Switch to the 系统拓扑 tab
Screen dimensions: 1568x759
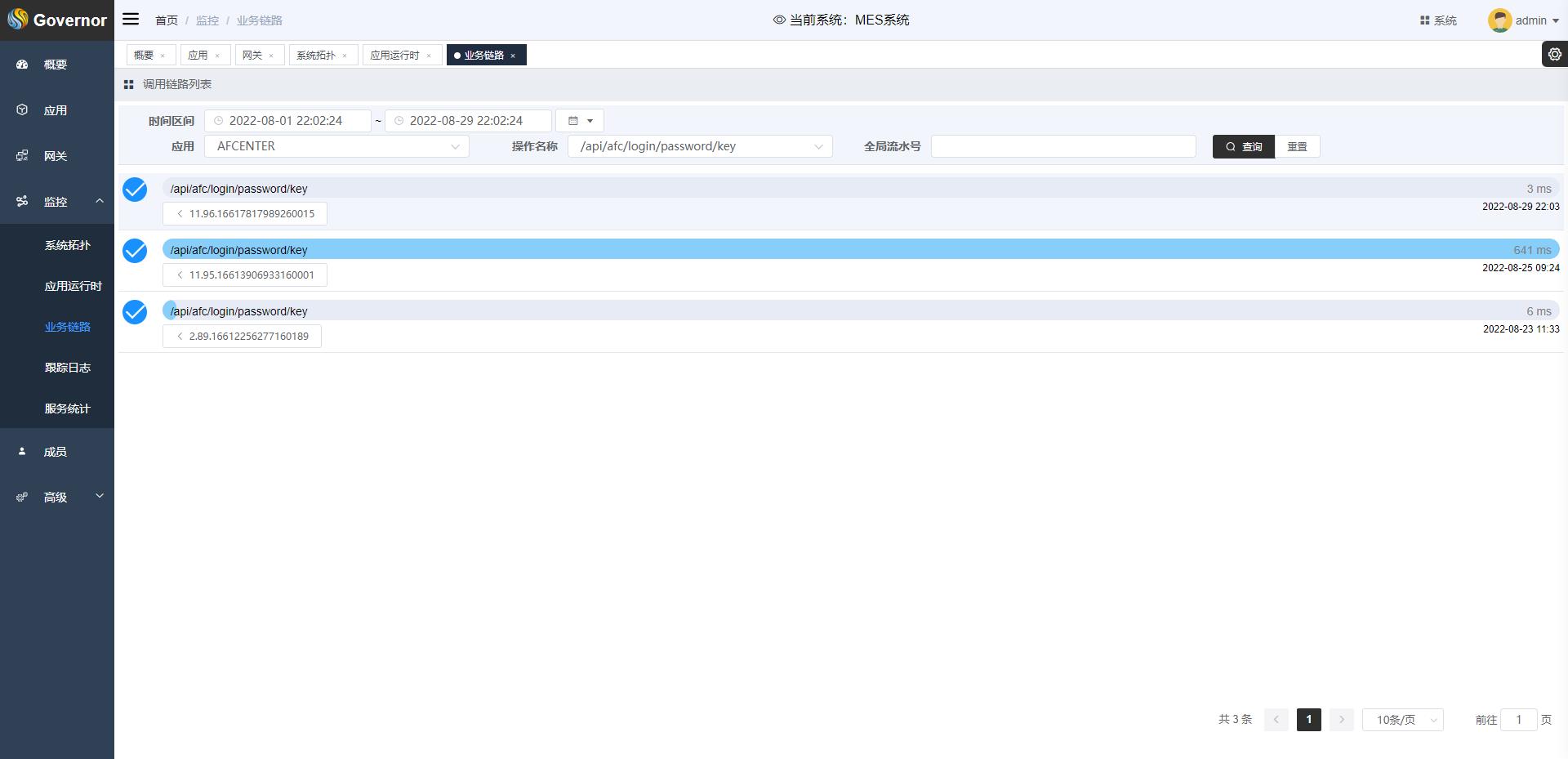(316, 55)
